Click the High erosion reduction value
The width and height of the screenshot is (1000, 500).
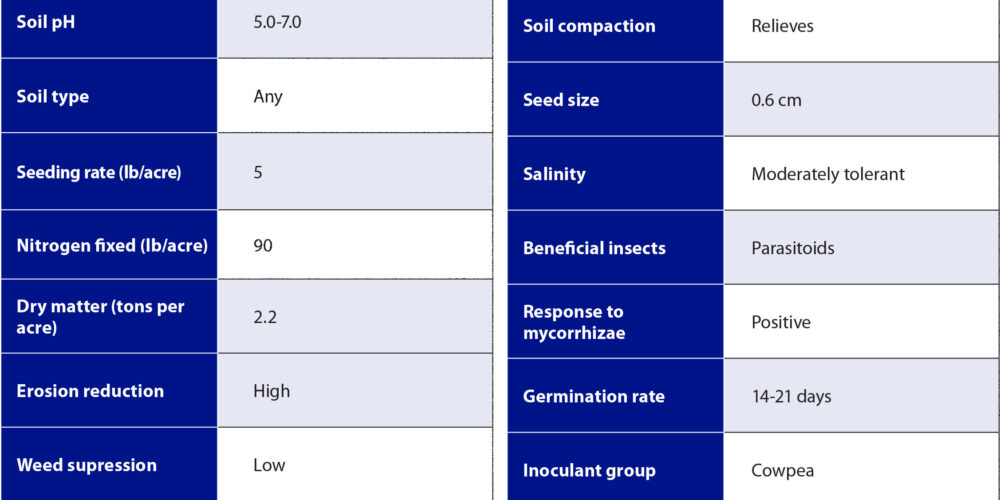coord(271,391)
